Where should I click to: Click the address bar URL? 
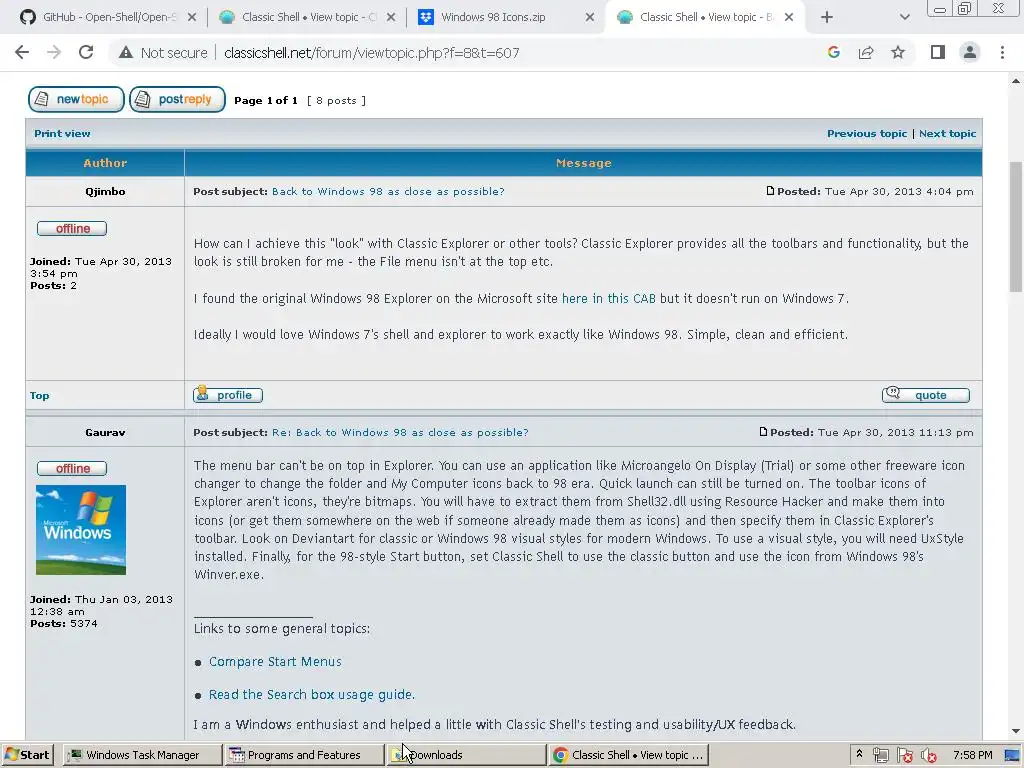click(x=372, y=53)
